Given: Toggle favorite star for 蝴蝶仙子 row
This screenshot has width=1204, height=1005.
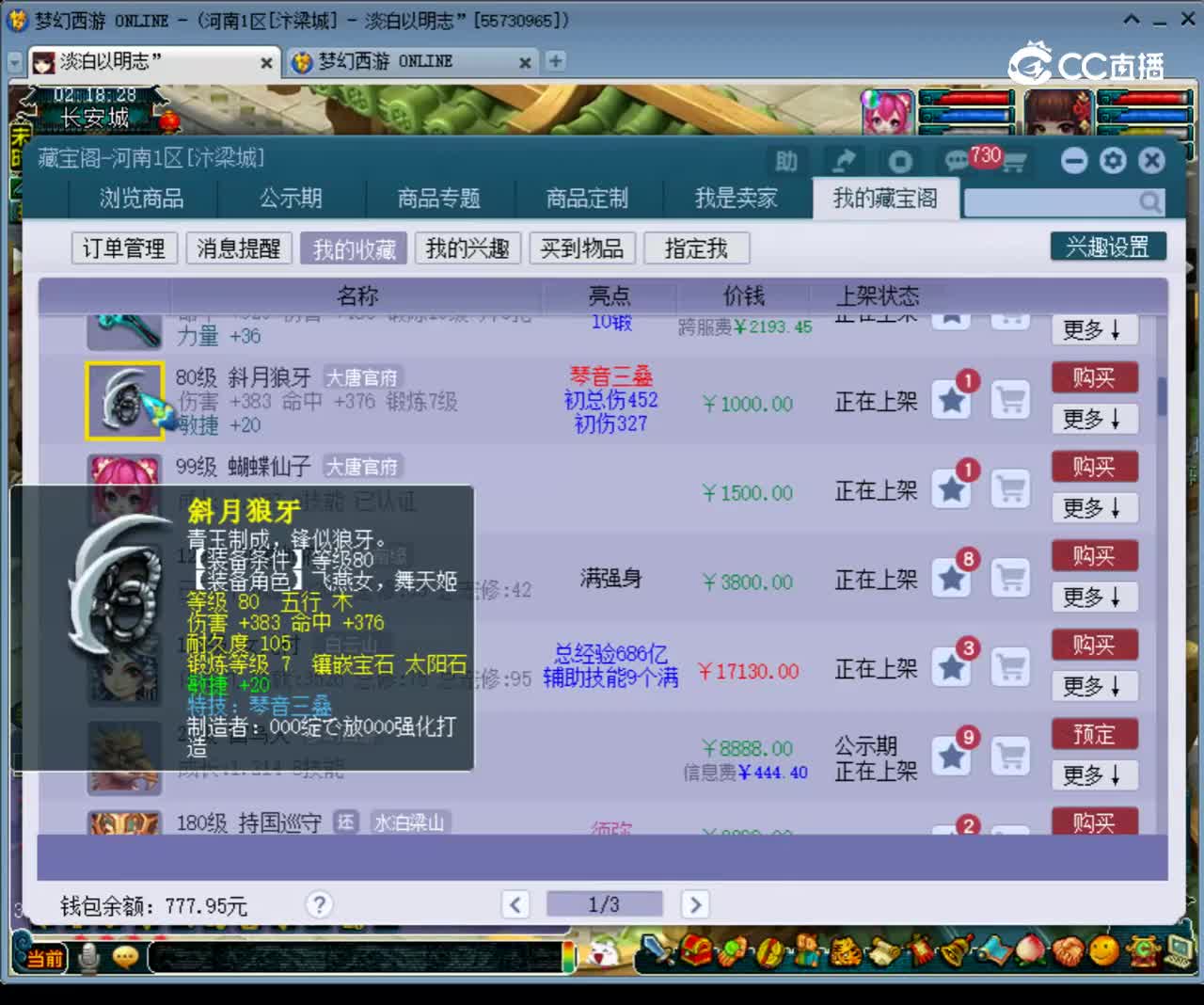Looking at the screenshot, I should 952,489.
